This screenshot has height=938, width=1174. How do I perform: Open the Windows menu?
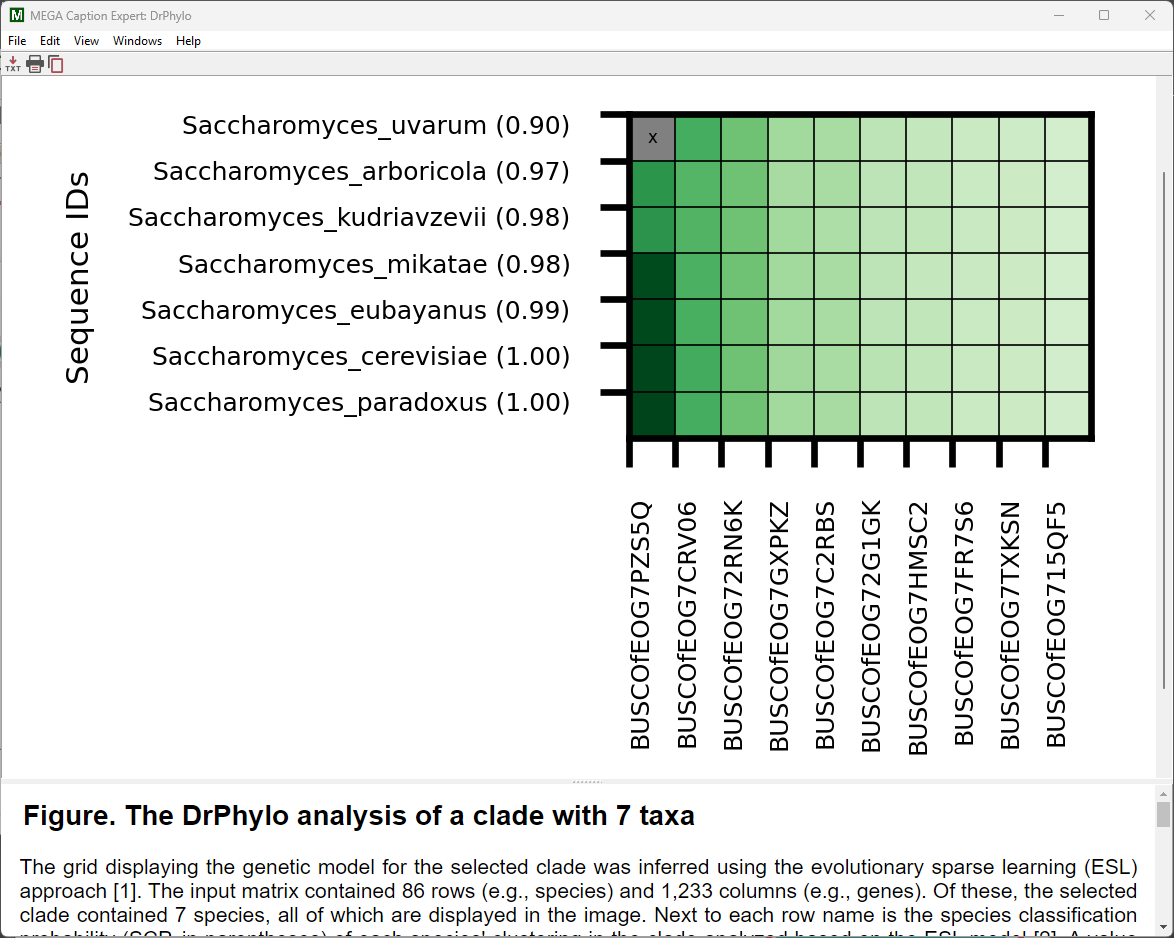click(137, 41)
